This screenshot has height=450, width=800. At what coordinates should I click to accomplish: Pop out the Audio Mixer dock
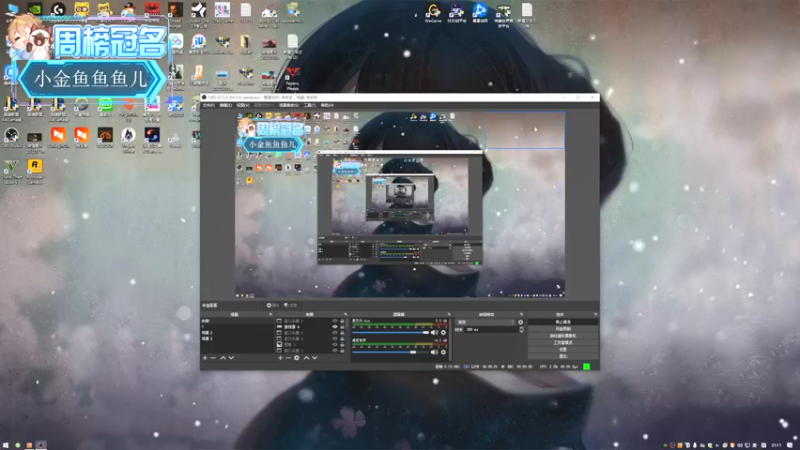point(449,314)
